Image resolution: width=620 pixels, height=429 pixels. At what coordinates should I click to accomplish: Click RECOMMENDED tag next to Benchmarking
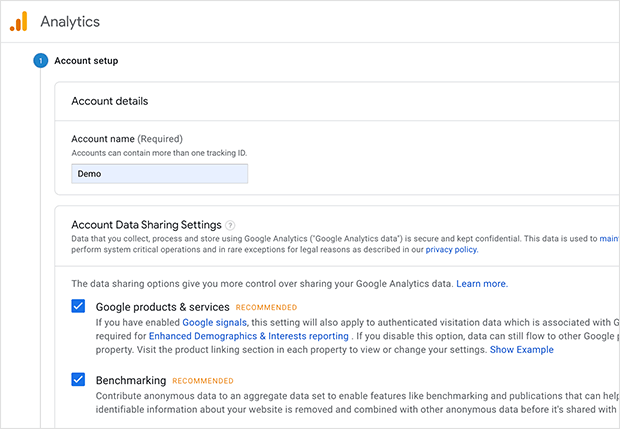coord(203,381)
